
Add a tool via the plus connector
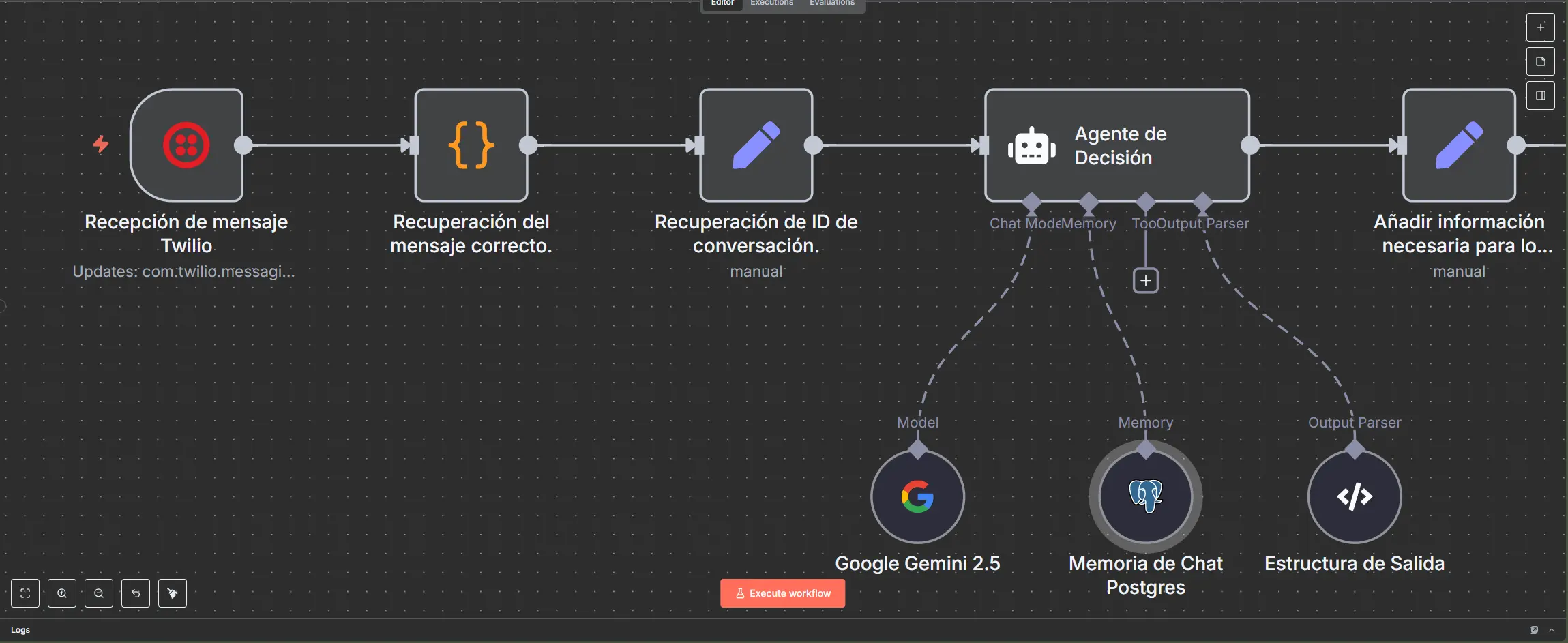coord(1145,280)
